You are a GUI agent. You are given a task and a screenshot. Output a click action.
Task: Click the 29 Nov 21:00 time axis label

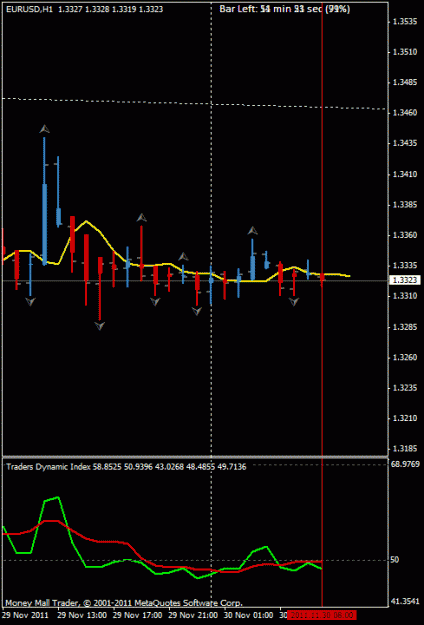pos(193,616)
